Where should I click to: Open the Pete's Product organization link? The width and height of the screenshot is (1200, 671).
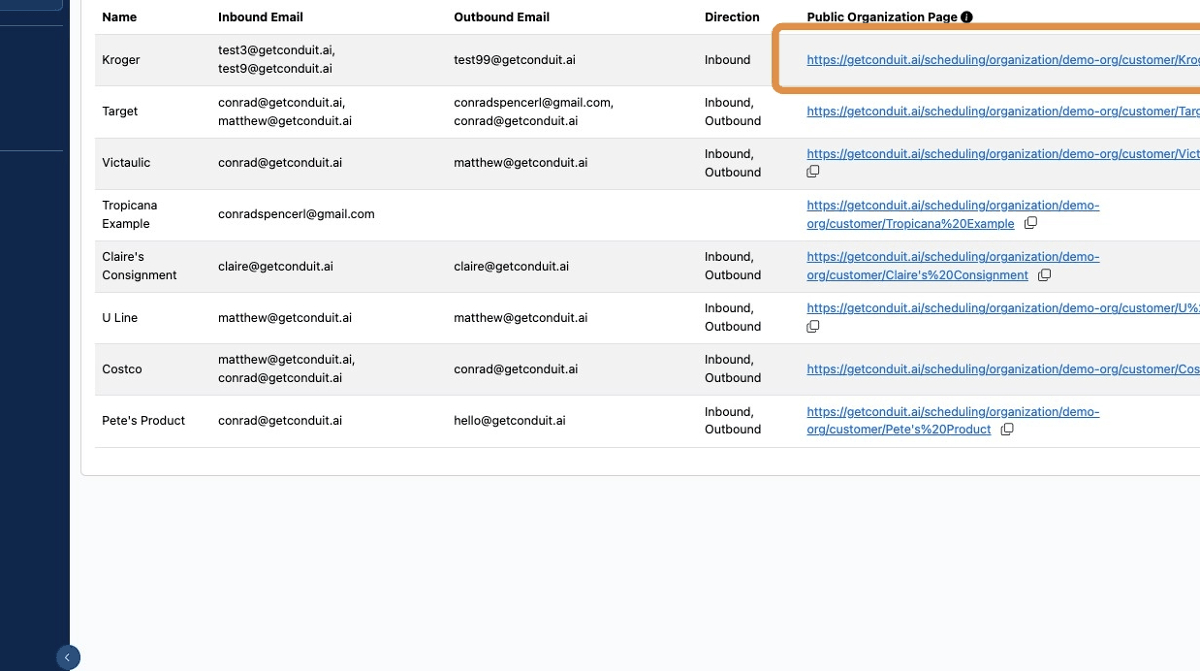[x=953, y=420]
